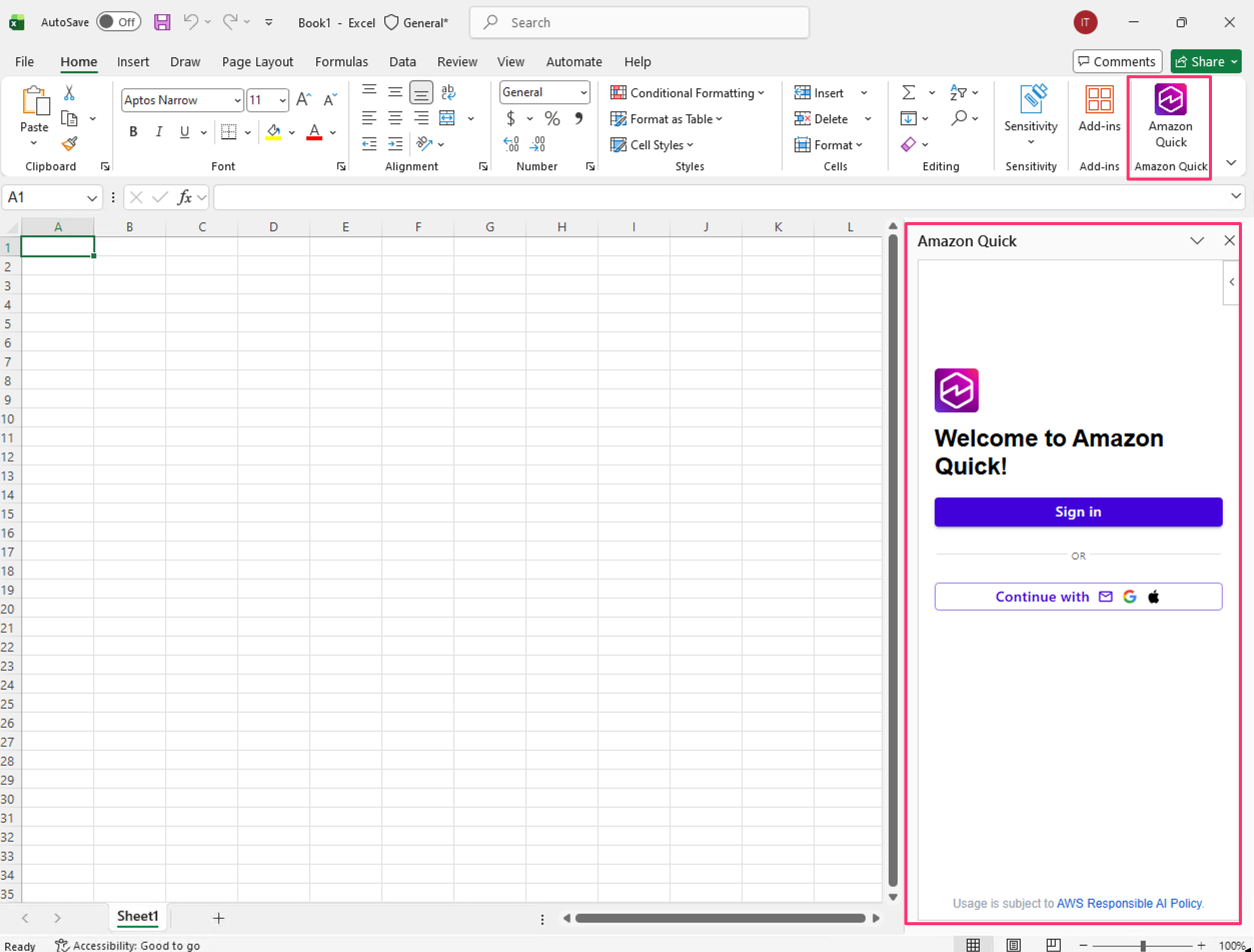The width and height of the screenshot is (1254, 952).
Task: Switch to the Automate tab
Action: [x=574, y=61]
